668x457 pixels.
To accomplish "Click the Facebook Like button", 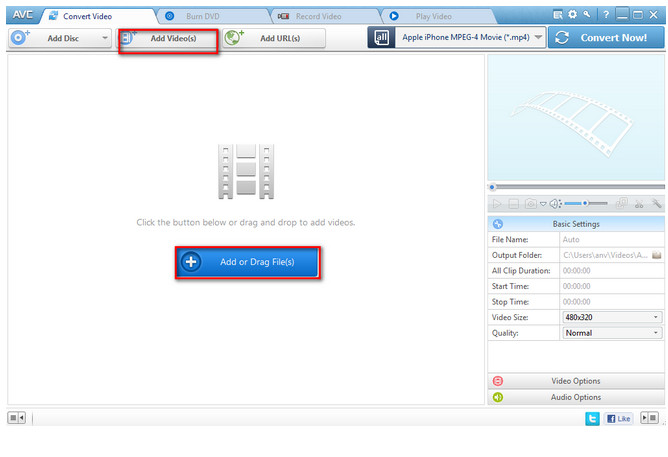I will pos(618,419).
